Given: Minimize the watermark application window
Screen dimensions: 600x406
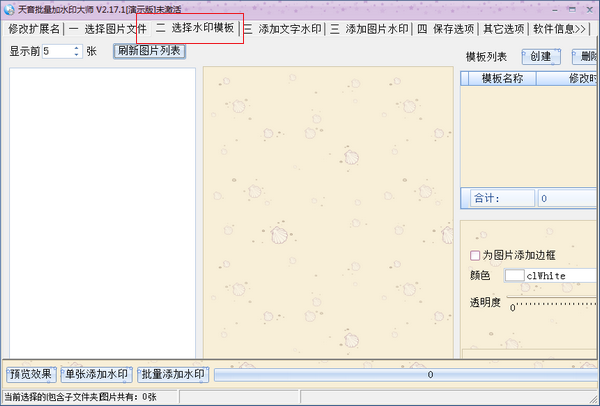Looking at the screenshot, I should [555, 10].
